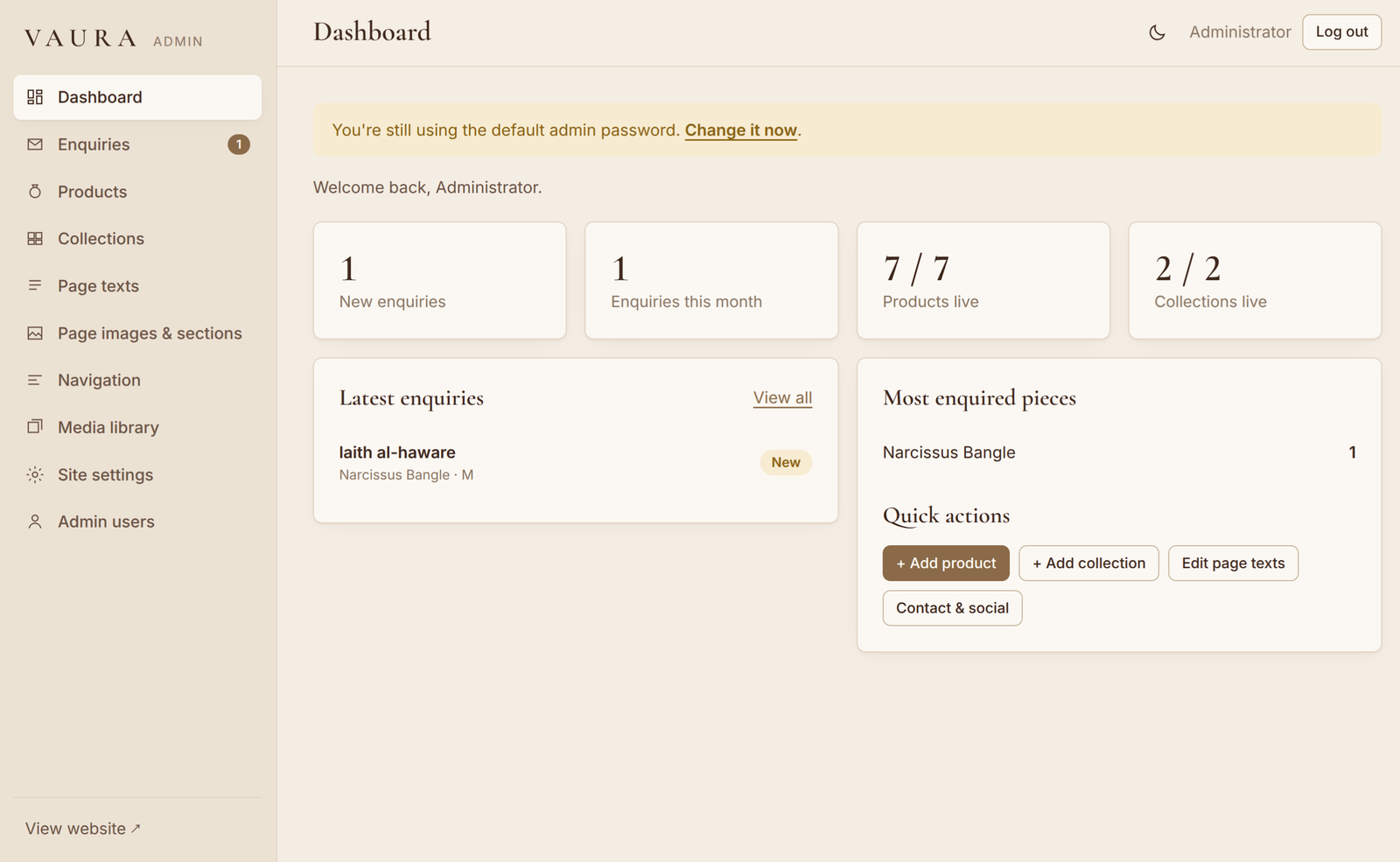
Task: Click the Log out button
Action: pos(1341,32)
